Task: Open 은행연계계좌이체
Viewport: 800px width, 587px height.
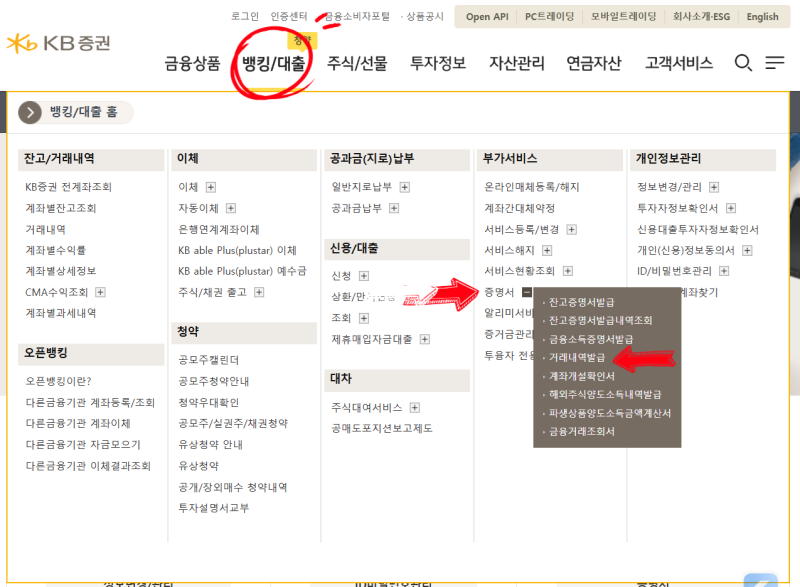Action: tap(219, 229)
